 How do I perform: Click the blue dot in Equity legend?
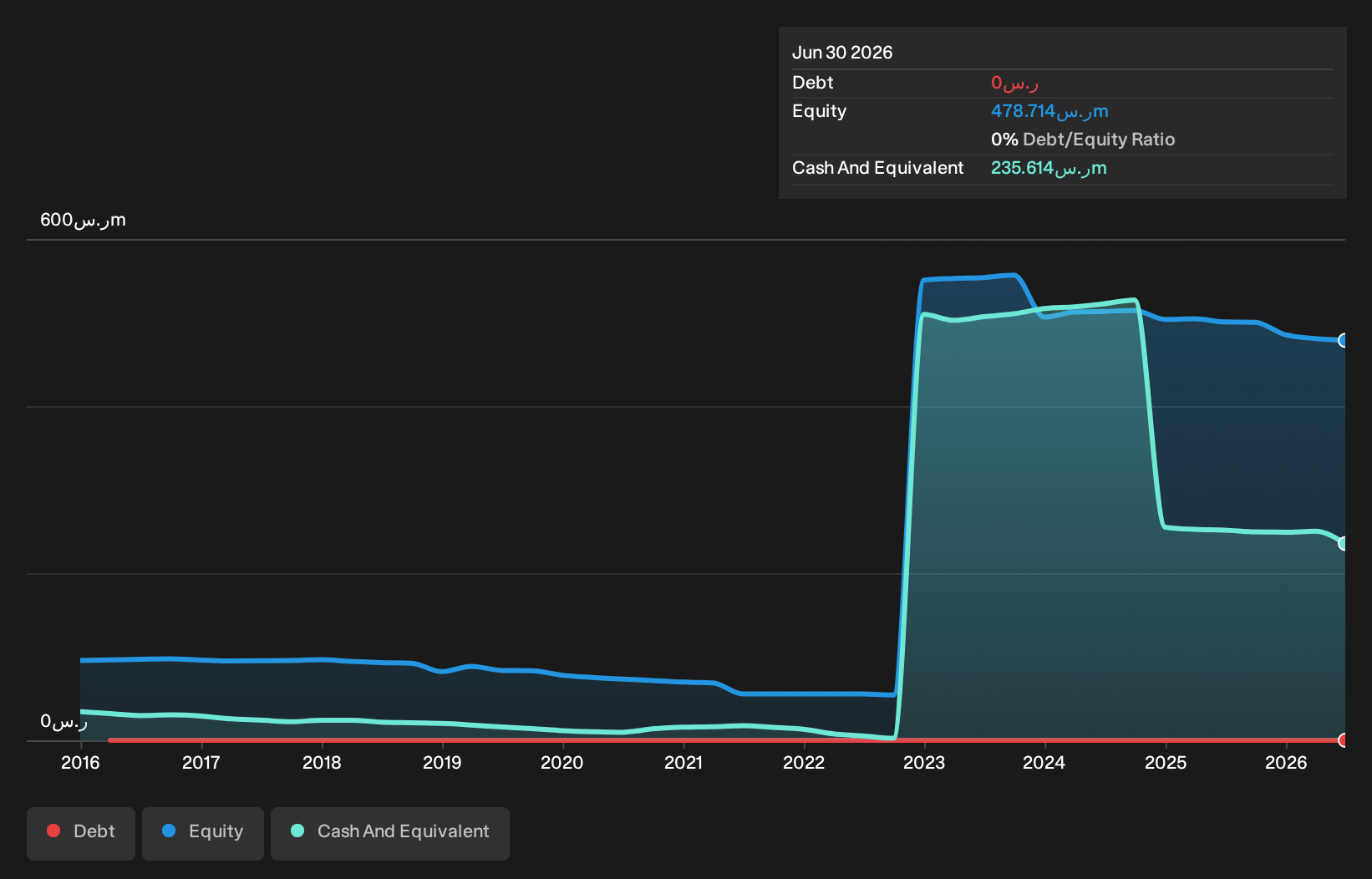point(169,831)
